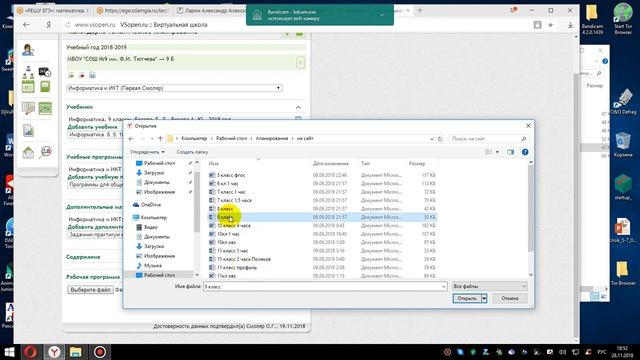640x360 pixels.
Task: Expand the address path history dropdown
Action: [432, 139]
